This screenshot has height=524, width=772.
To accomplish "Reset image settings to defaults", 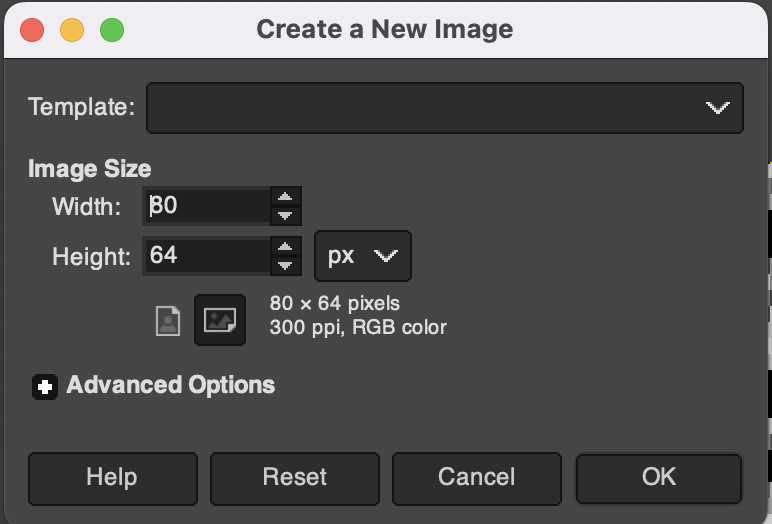I will (x=294, y=479).
